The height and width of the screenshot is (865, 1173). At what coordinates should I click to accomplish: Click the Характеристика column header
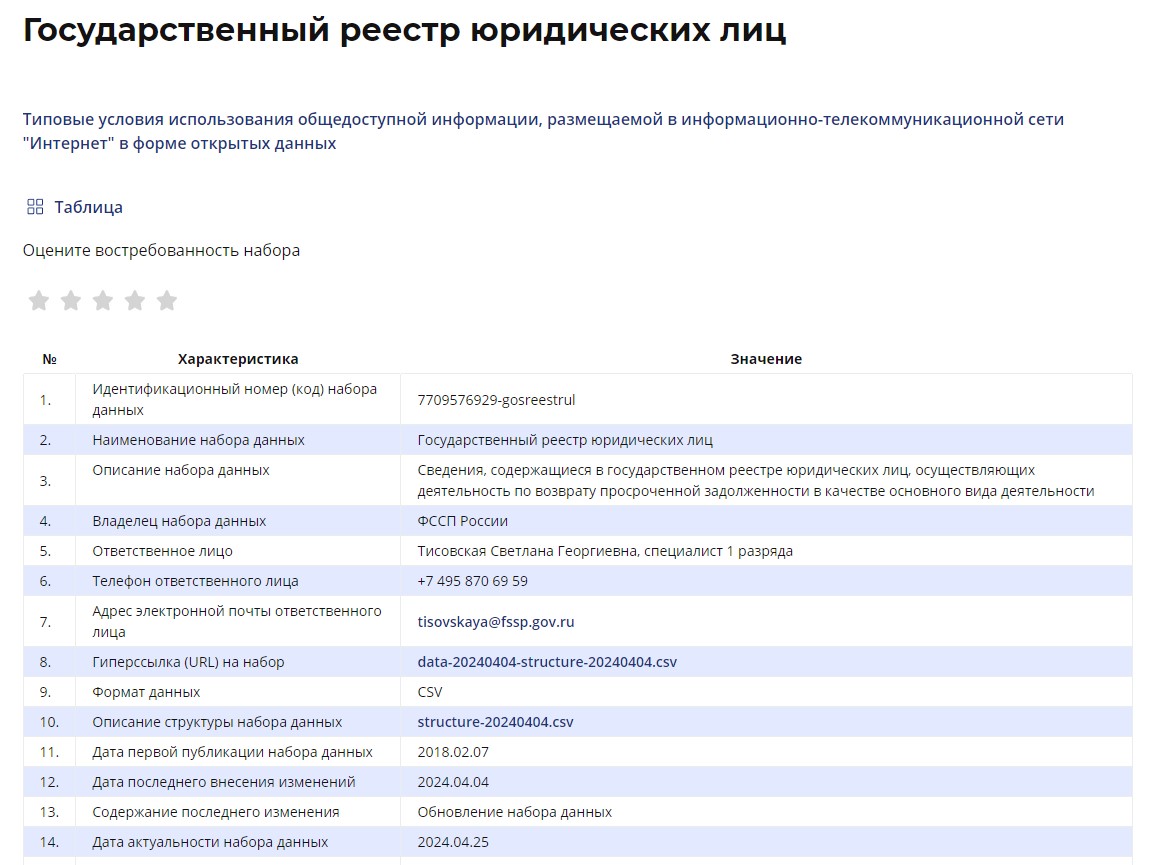coord(238,359)
